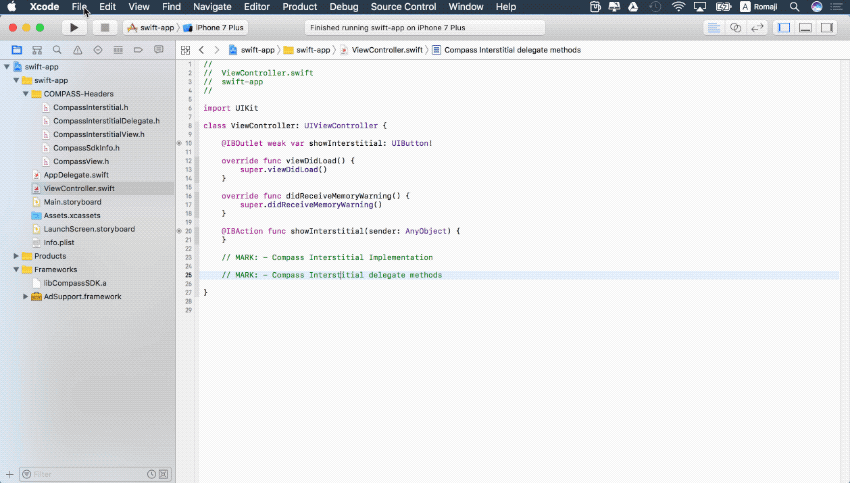Show the Project navigator

click(17, 50)
